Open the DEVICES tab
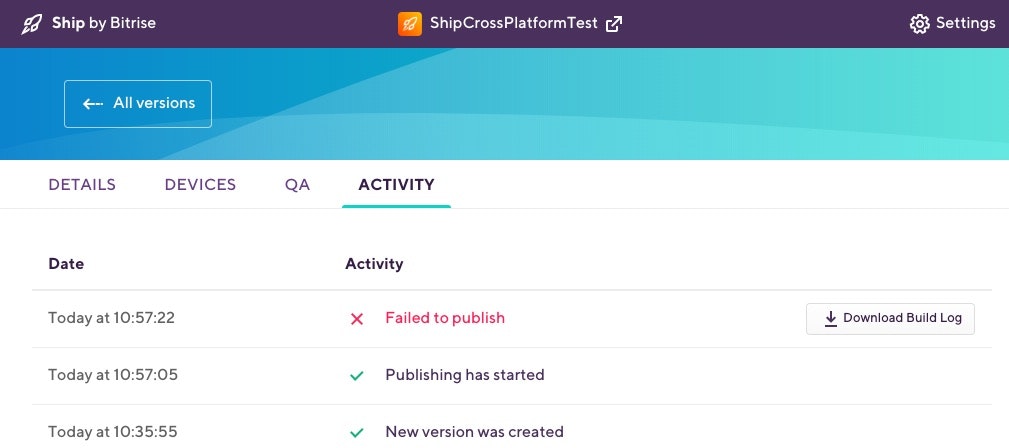1009x448 pixels. [x=200, y=185]
